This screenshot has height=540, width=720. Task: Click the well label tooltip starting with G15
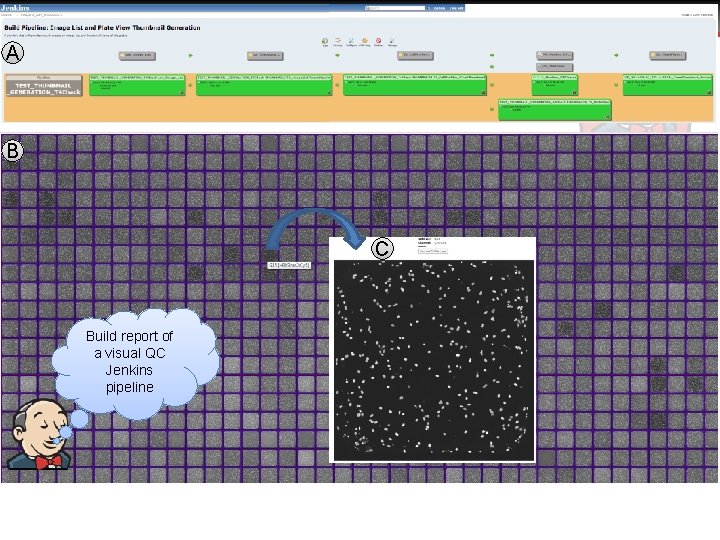click(289, 265)
